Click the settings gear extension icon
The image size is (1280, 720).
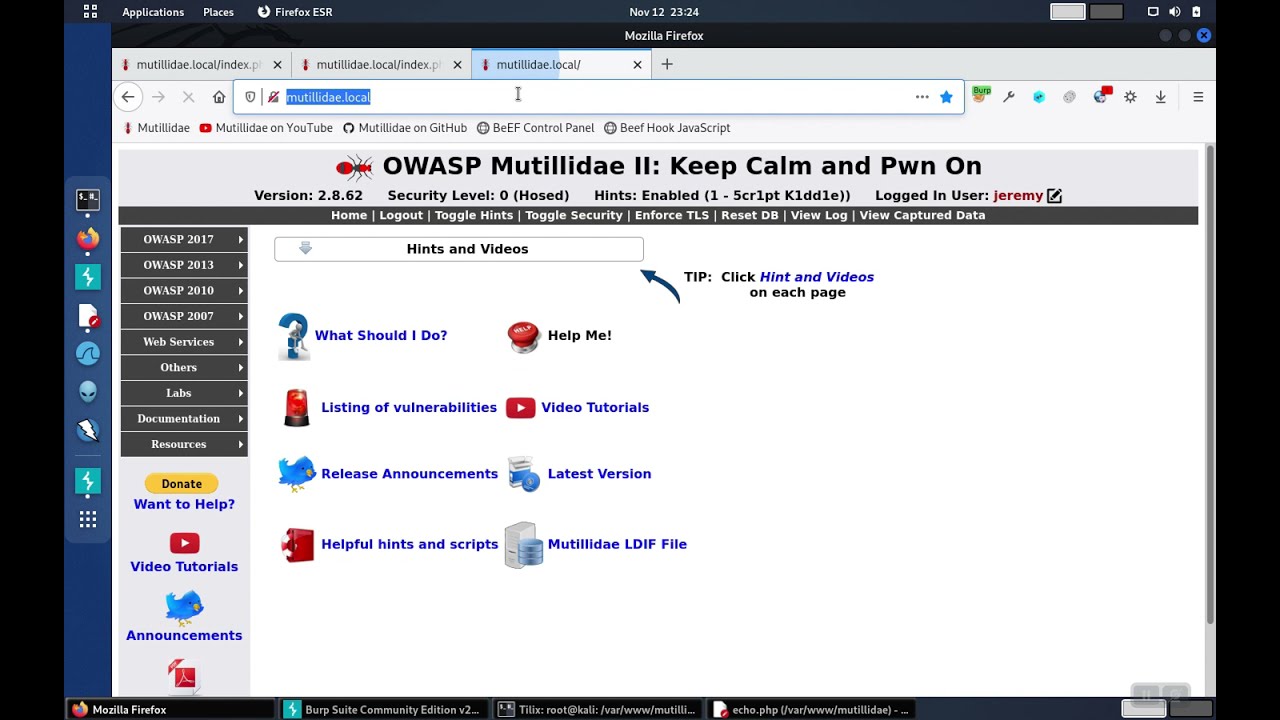pos(1130,97)
